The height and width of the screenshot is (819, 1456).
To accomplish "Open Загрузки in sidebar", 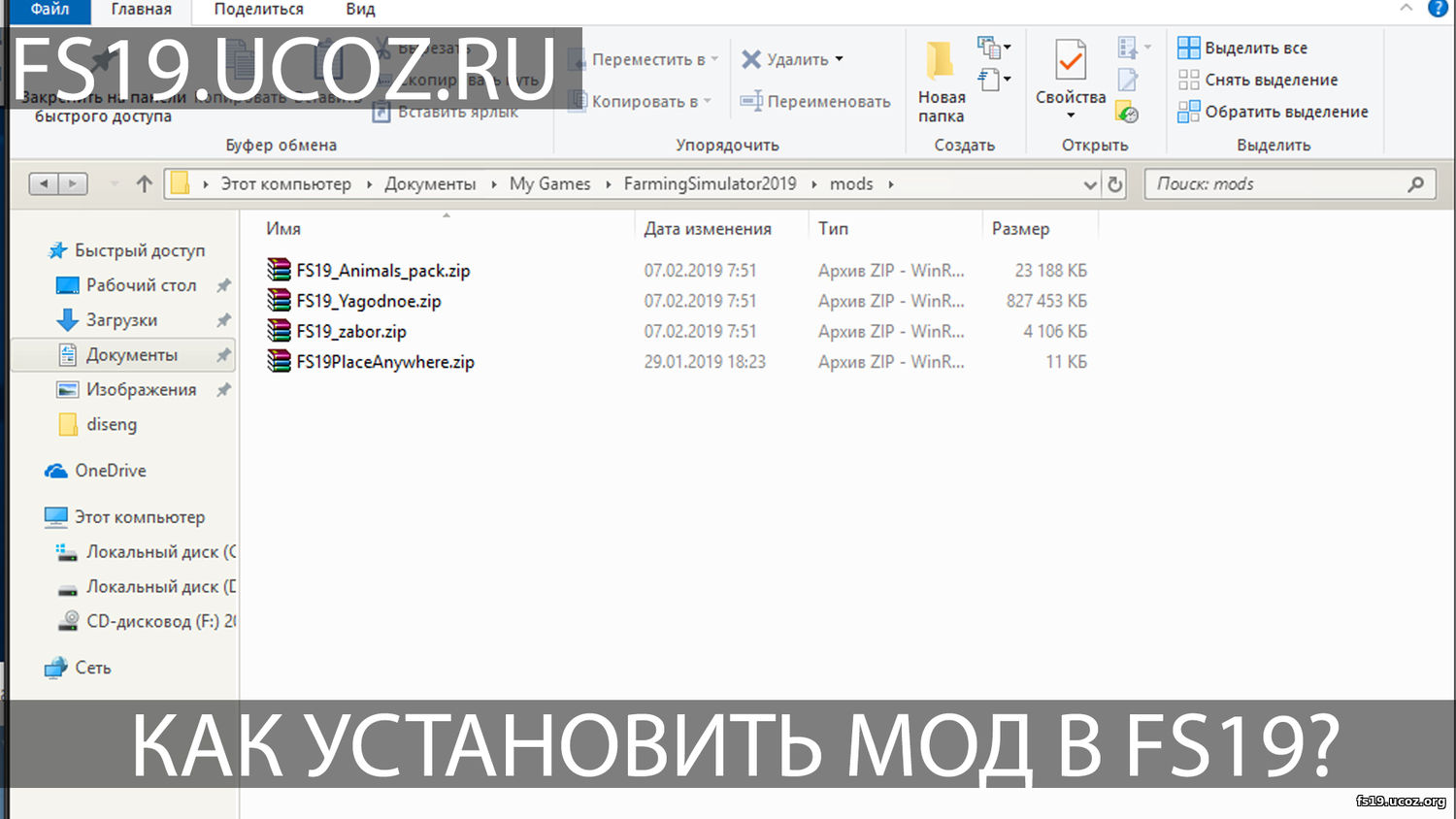I will tap(107, 320).
